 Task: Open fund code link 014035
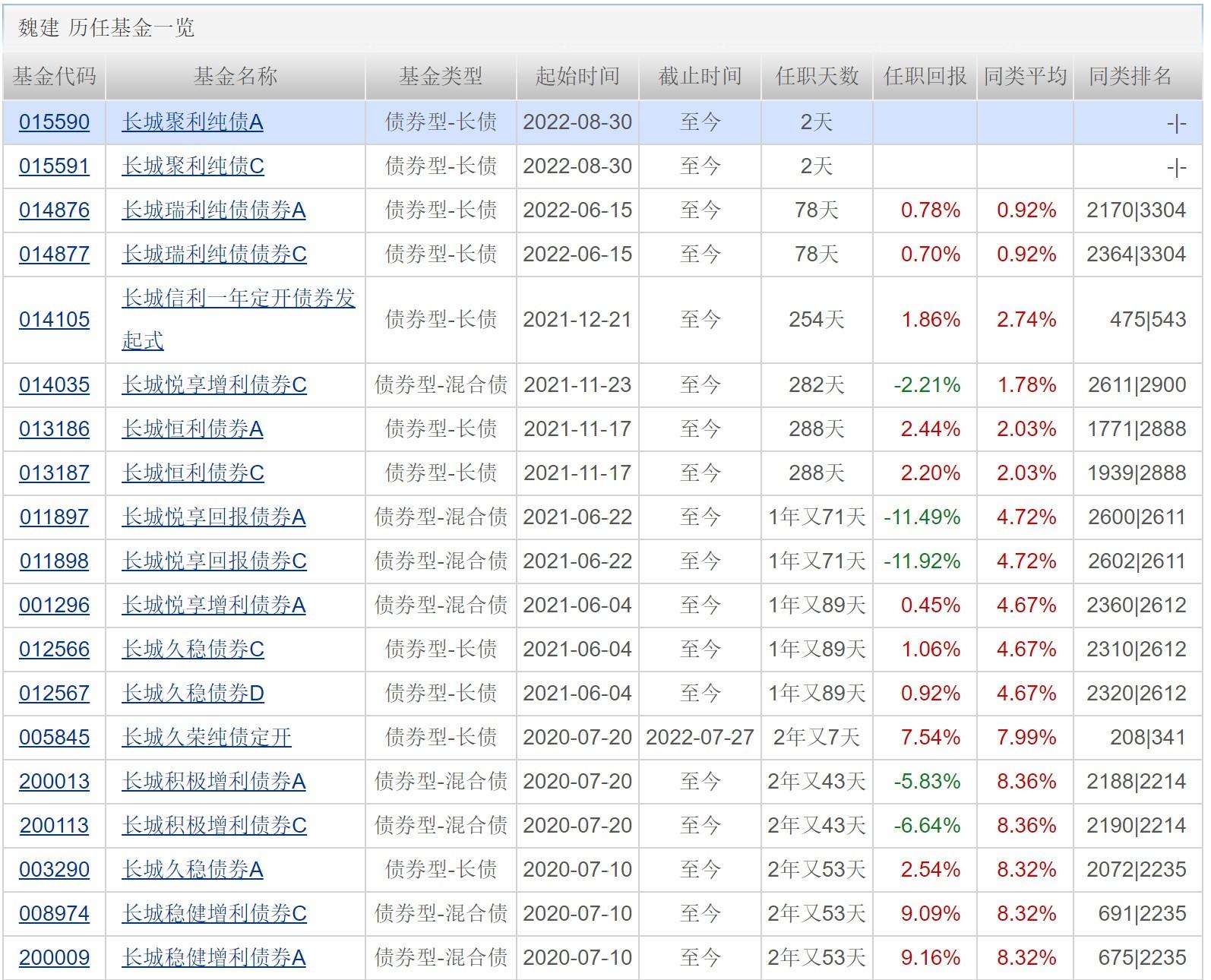coord(54,384)
